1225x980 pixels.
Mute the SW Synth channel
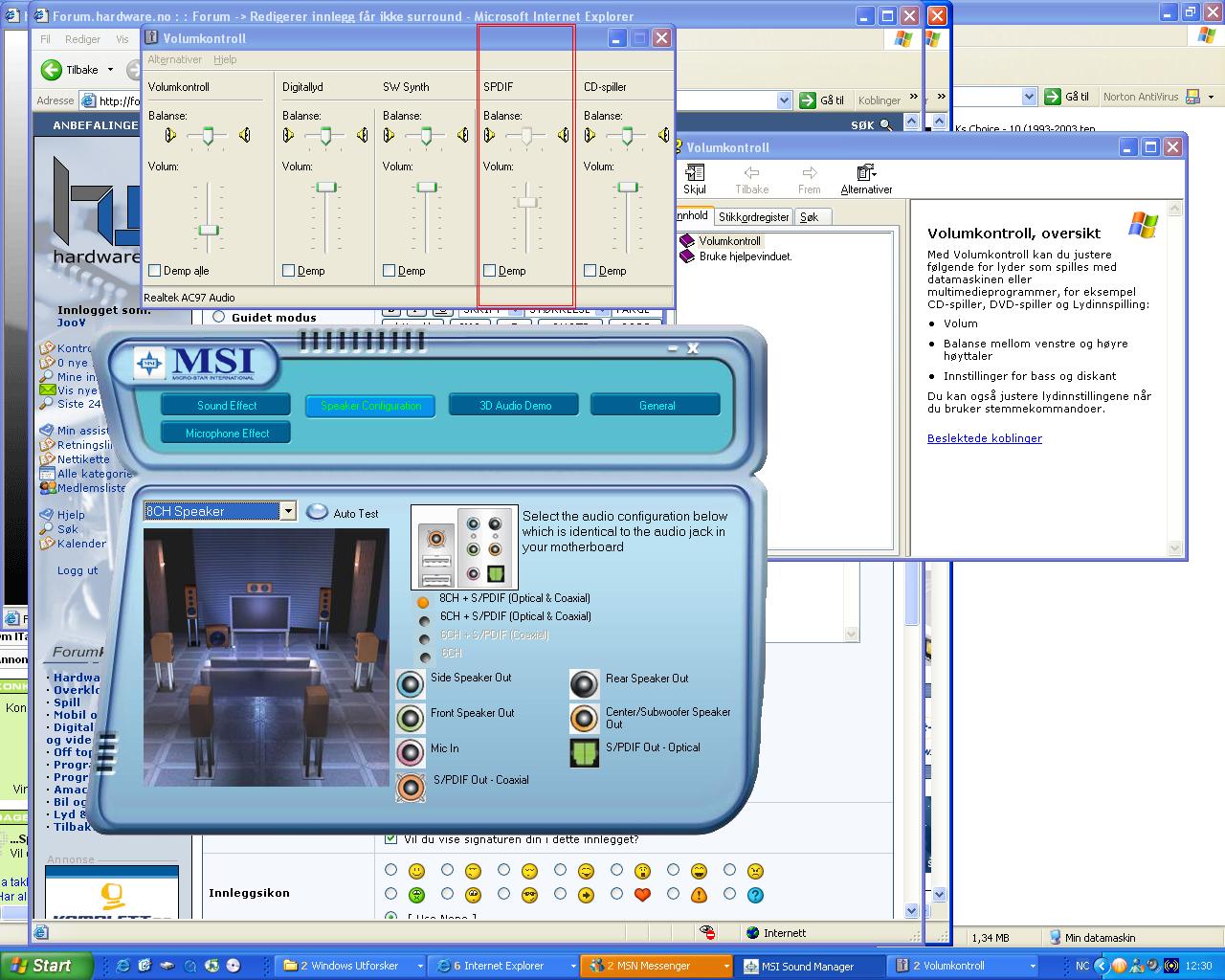(390, 271)
